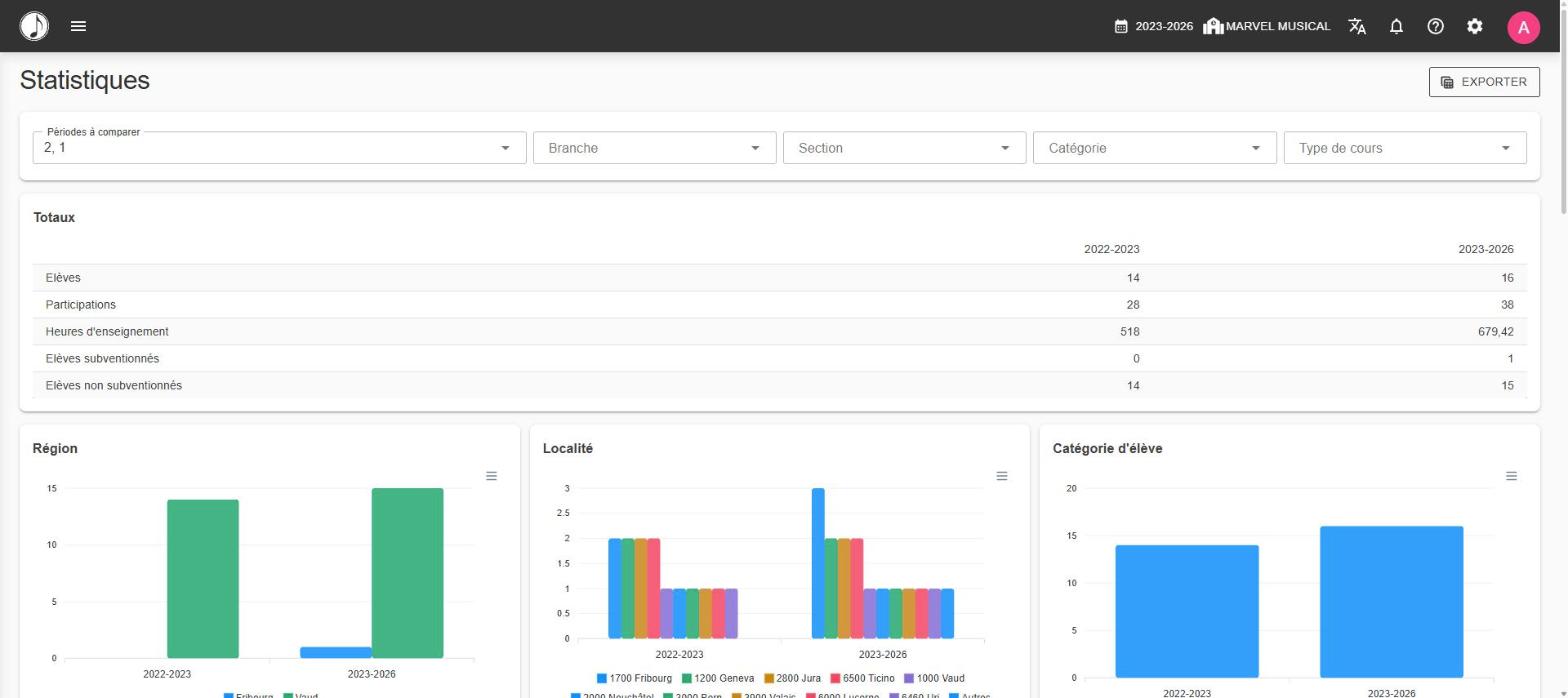Viewport: 1568px width, 698px height.
Task: Toggle 6500 Ticino legend entry
Action: (862, 678)
